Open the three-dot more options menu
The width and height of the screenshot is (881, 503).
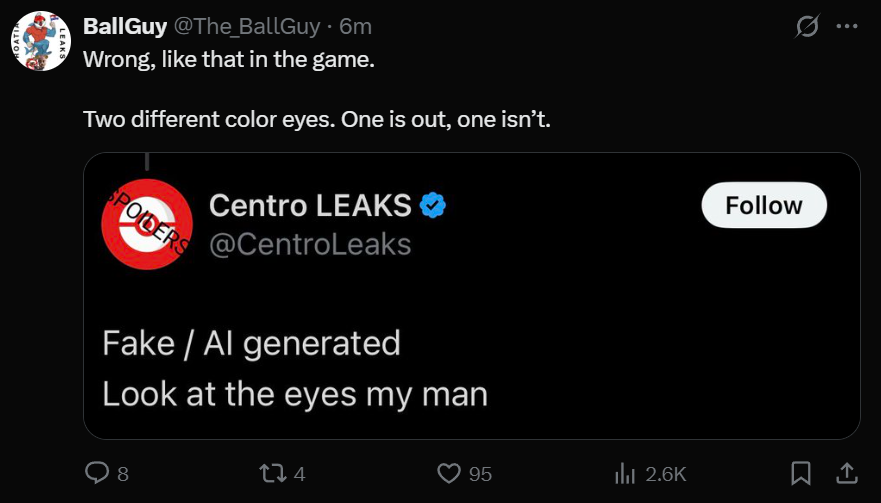(846, 27)
